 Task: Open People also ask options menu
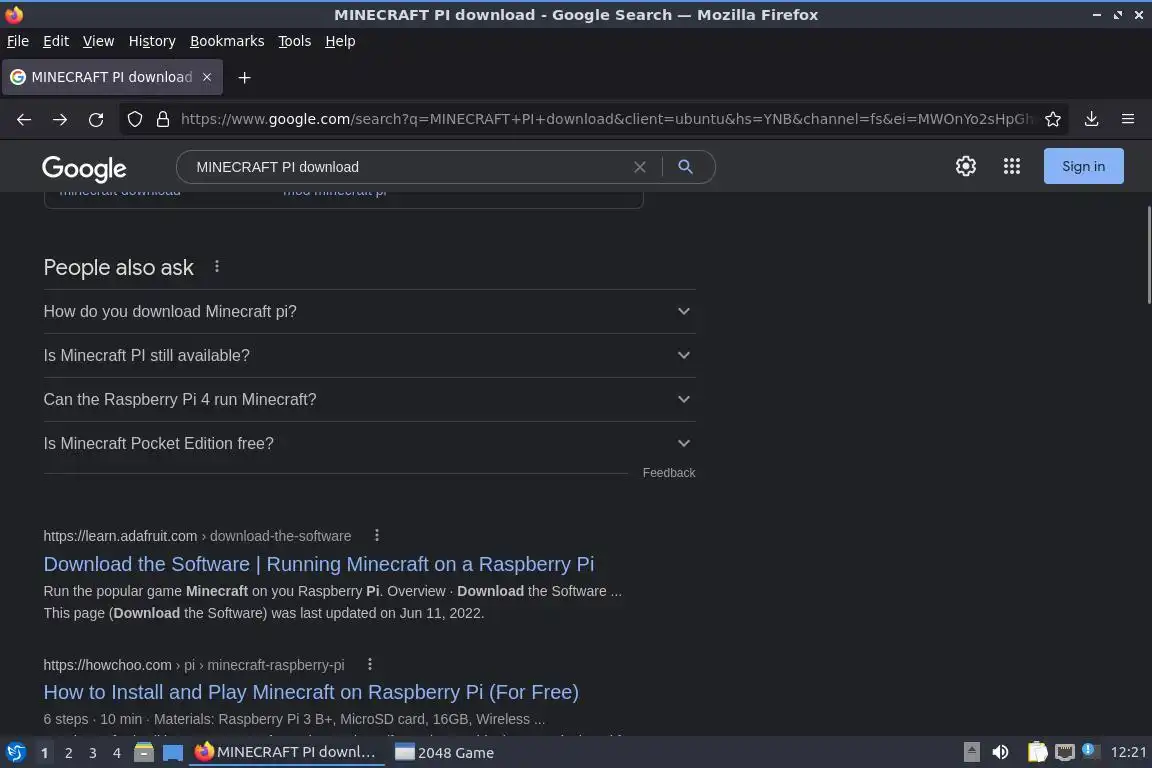[x=217, y=267]
